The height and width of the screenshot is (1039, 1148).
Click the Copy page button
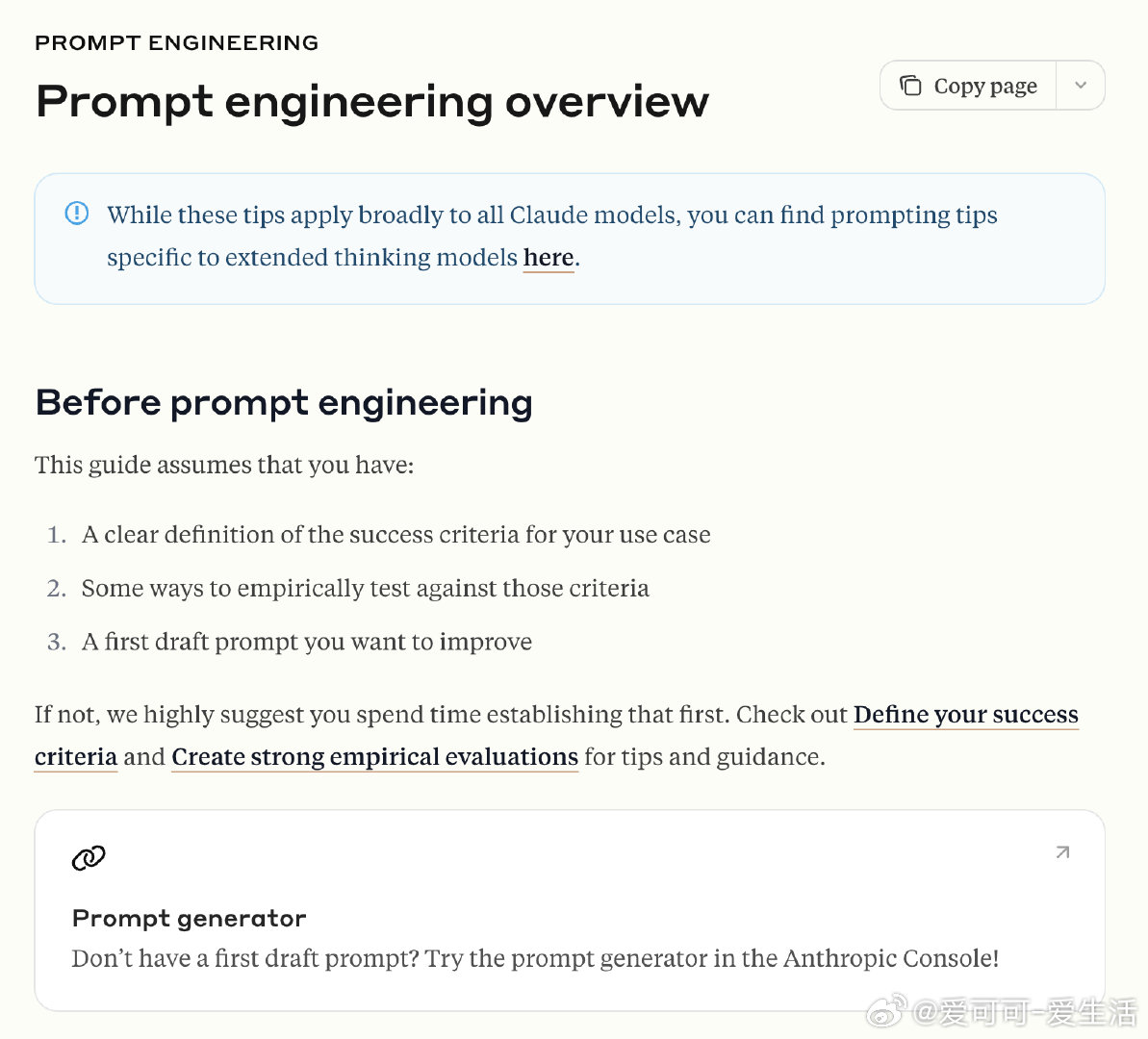968,86
